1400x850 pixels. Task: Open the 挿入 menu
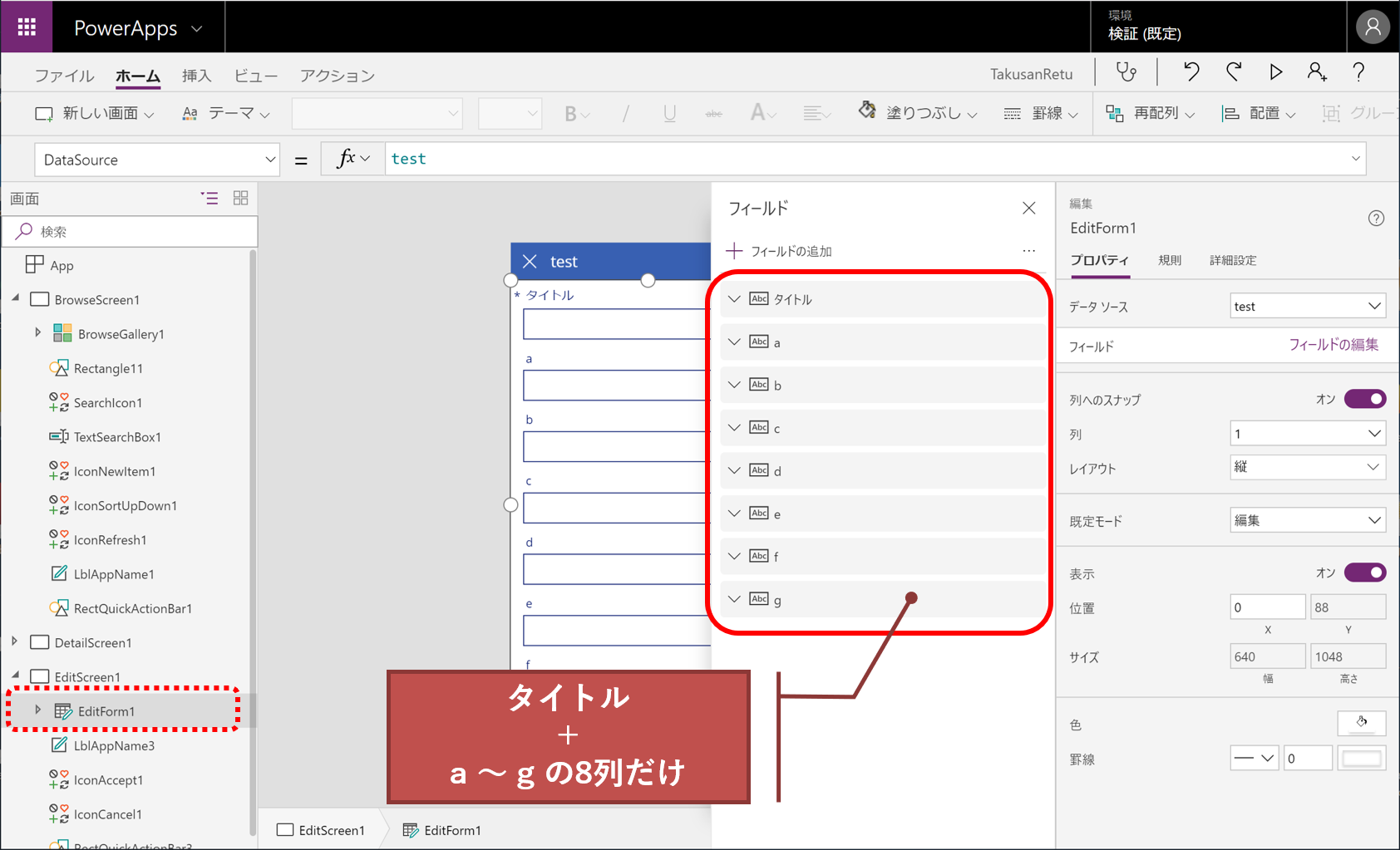tap(196, 75)
